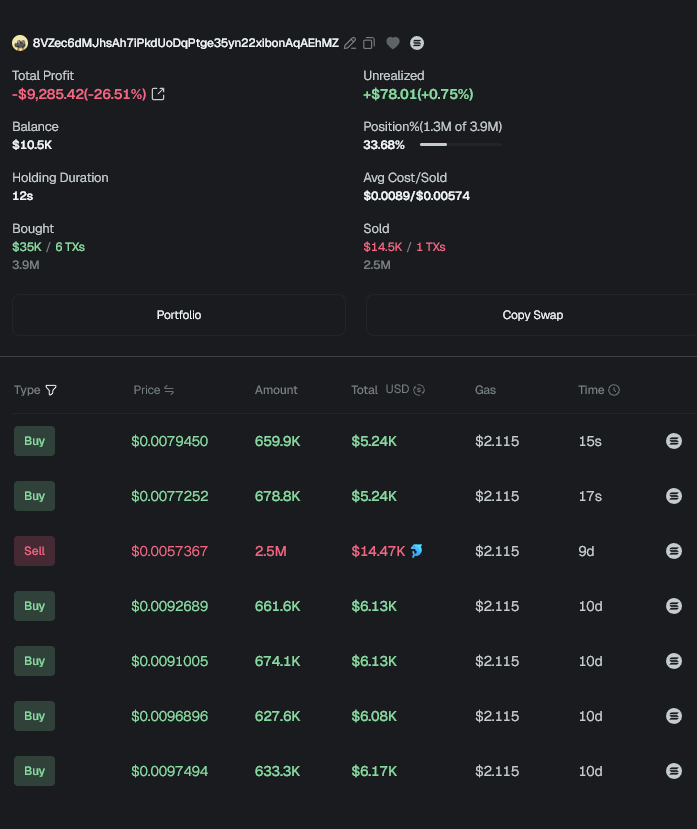Copy the wallet address with the copy icon
The image size is (697, 829).
(x=369, y=43)
